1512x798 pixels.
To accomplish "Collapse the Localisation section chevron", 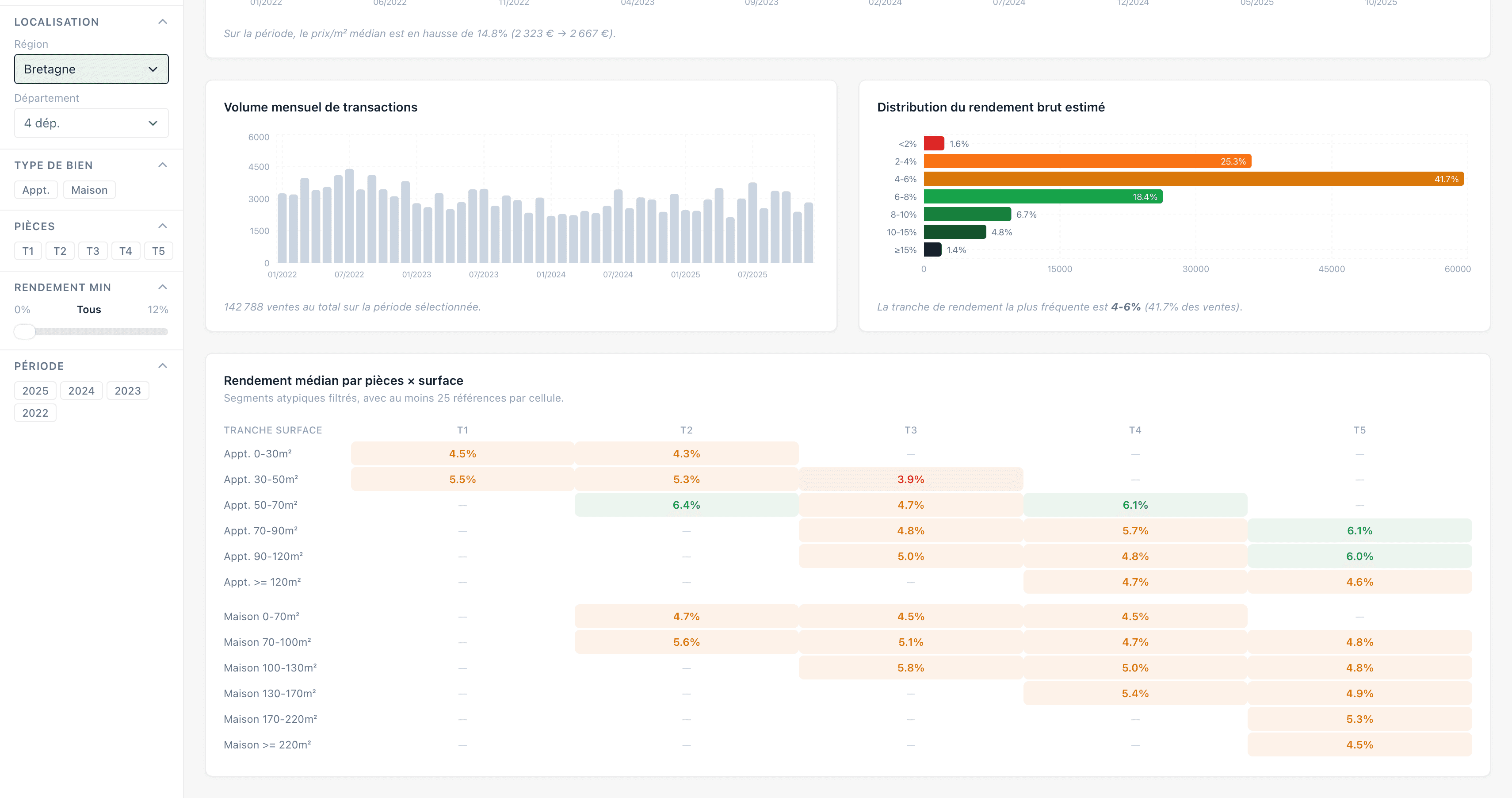I will point(163,22).
